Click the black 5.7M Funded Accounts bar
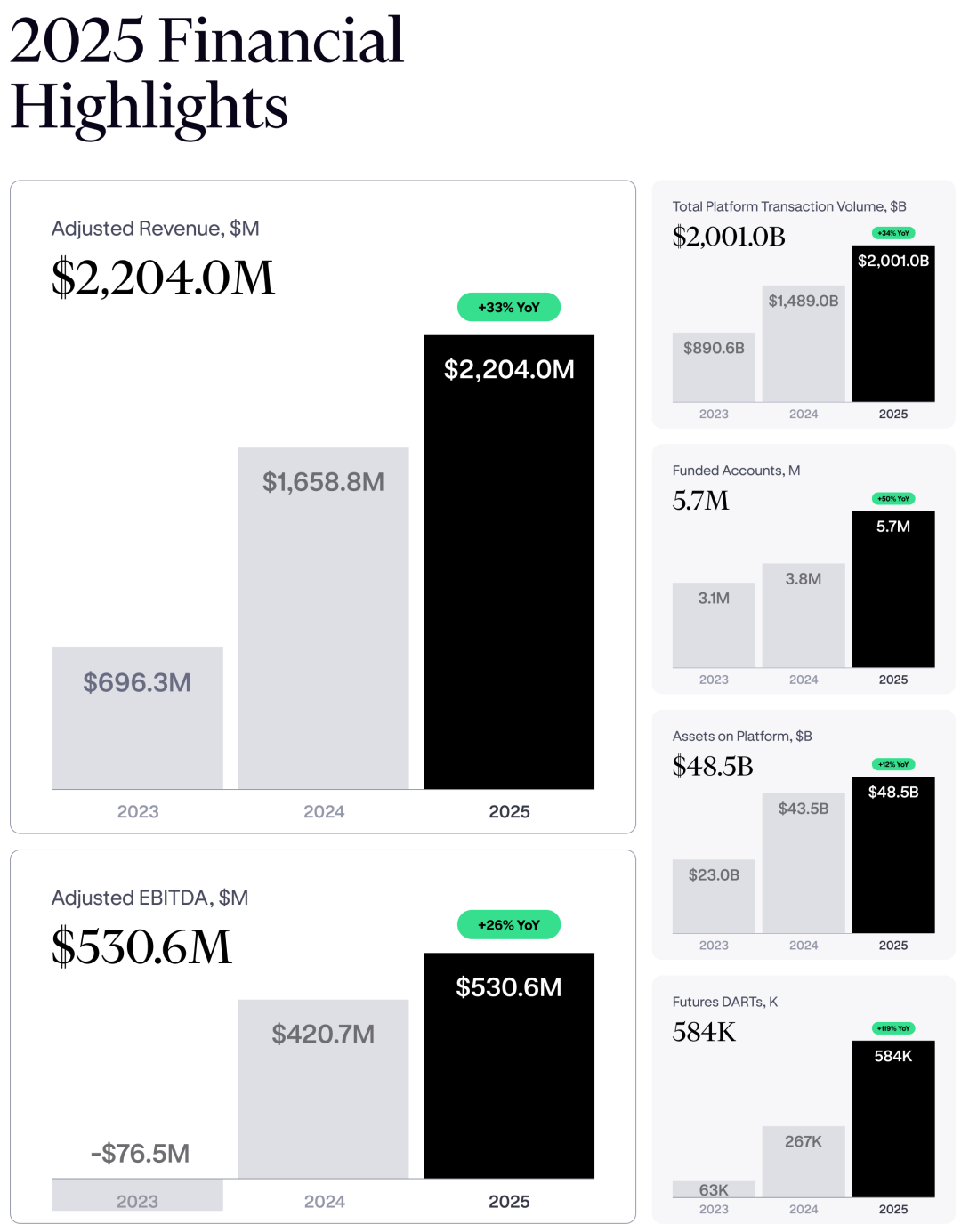Screen dimensions: 961x1232 coord(893,589)
